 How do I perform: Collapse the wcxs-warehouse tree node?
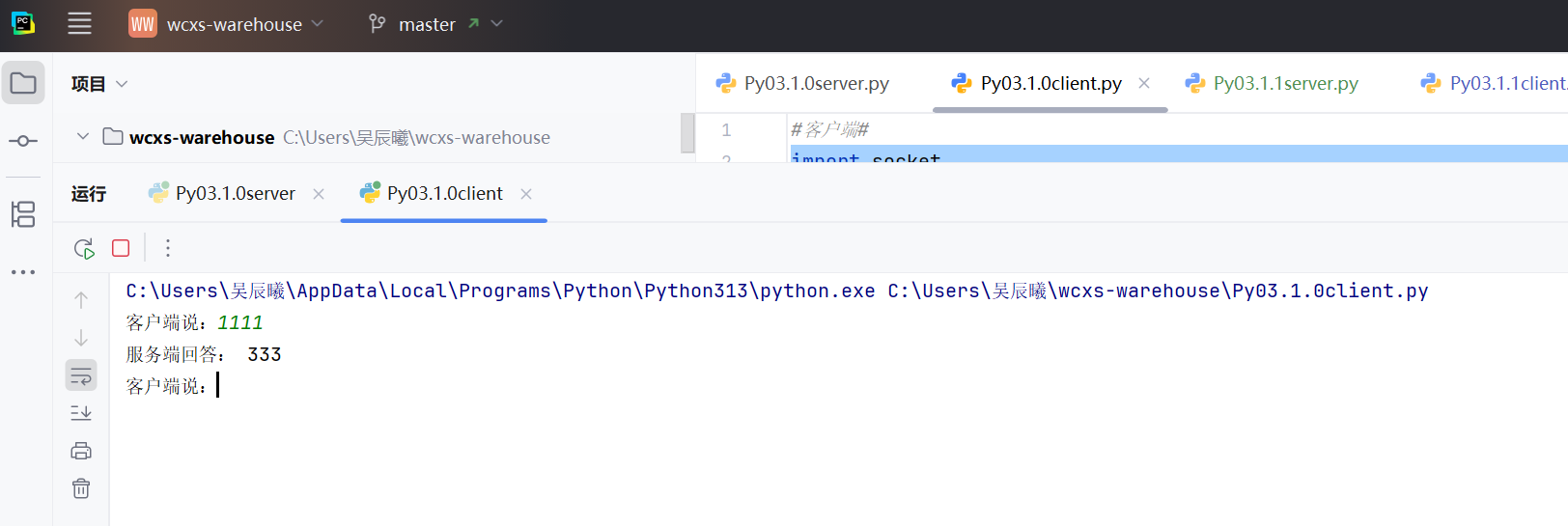pos(83,137)
